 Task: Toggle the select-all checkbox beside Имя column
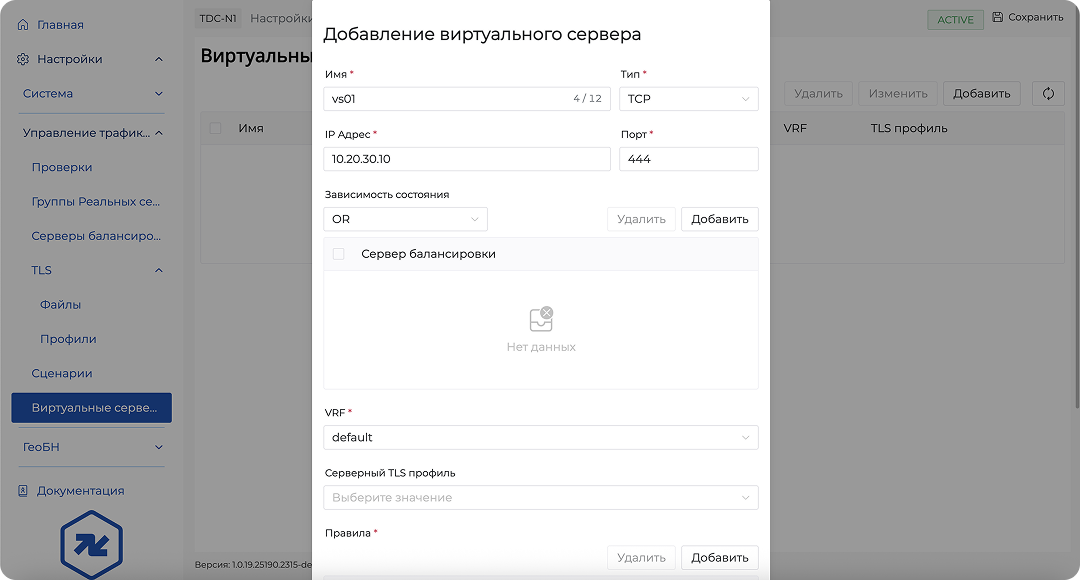(215, 128)
